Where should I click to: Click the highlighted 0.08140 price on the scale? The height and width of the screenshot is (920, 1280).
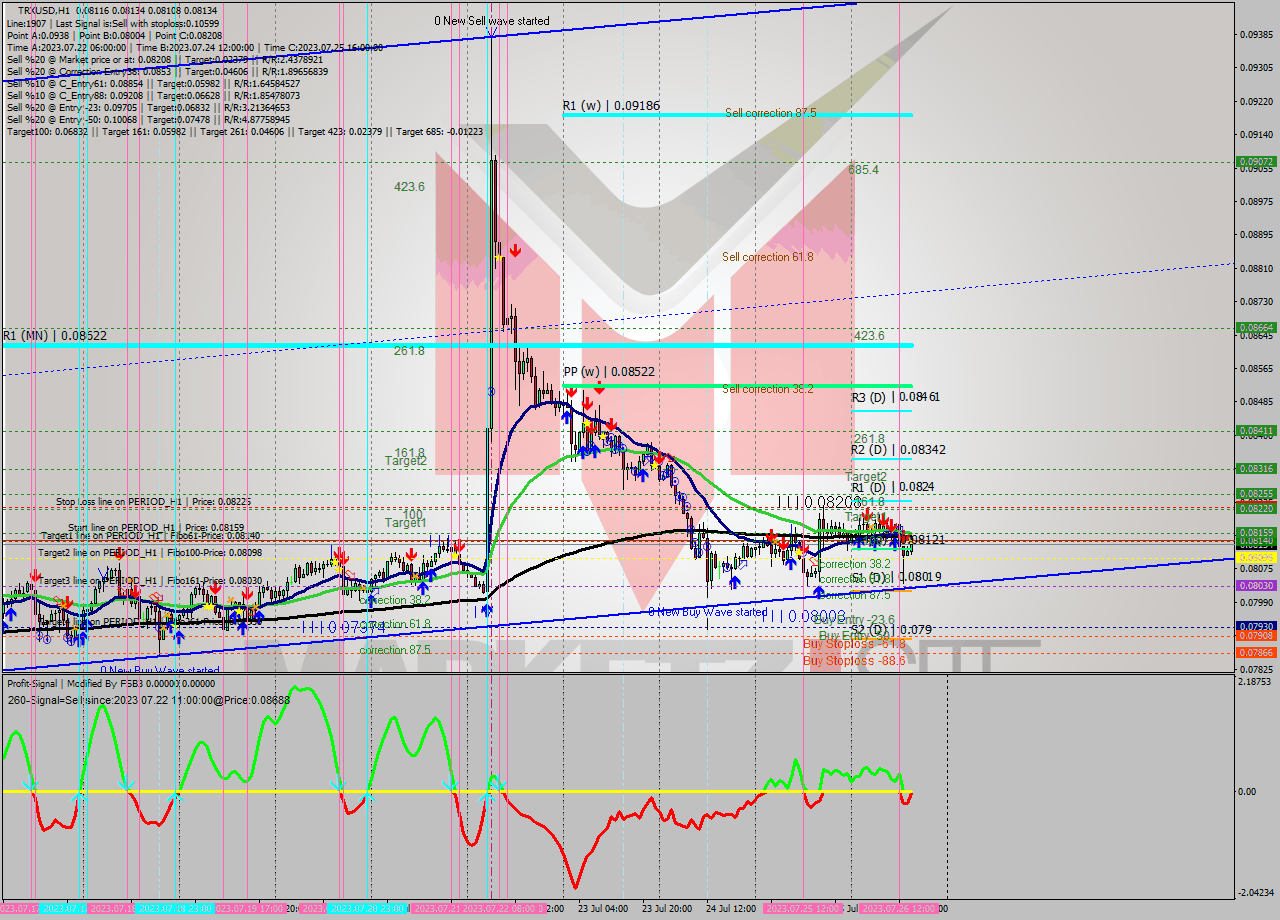(x=1256, y=539)
